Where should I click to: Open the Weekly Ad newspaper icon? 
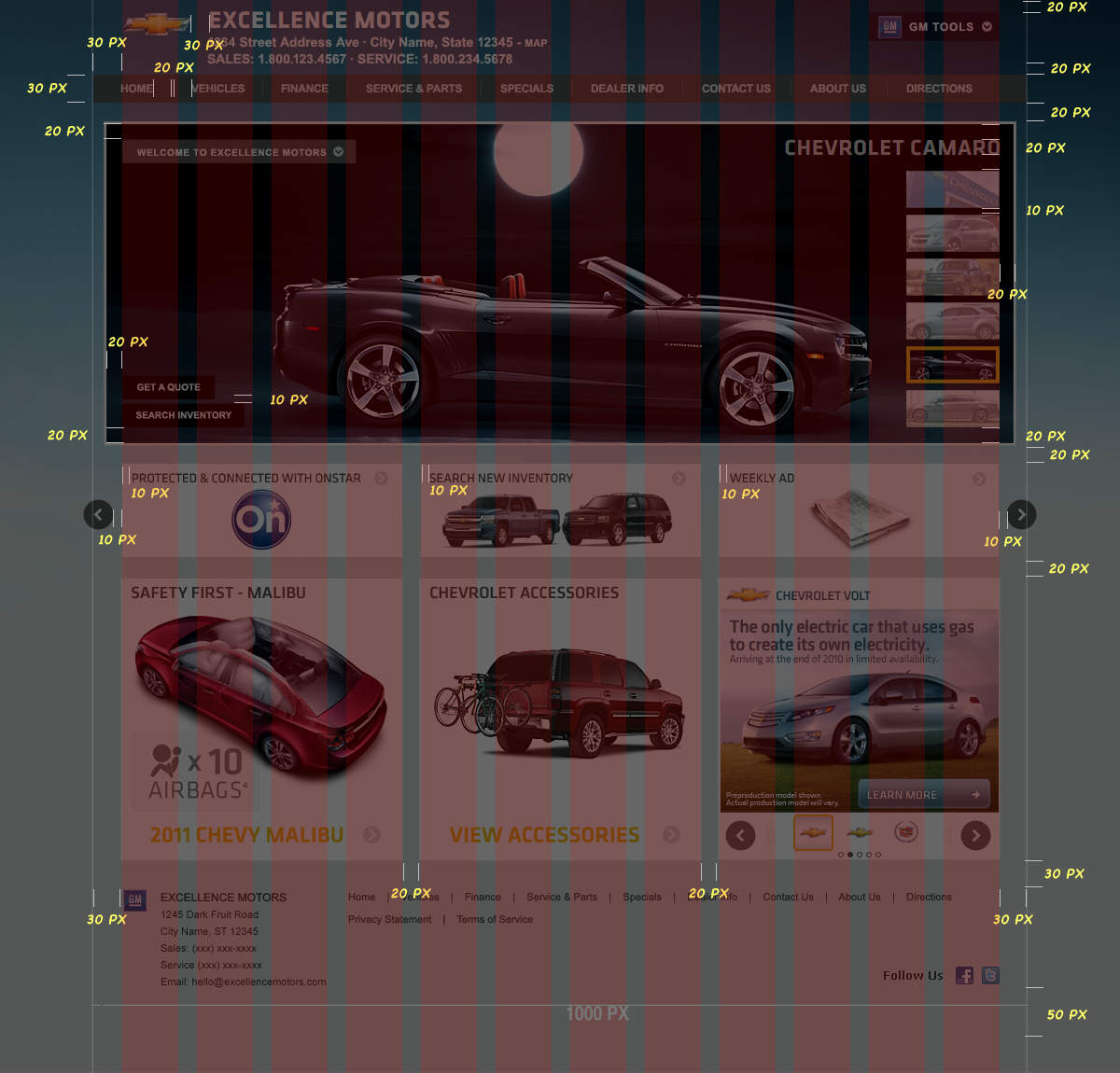[859, 518]
